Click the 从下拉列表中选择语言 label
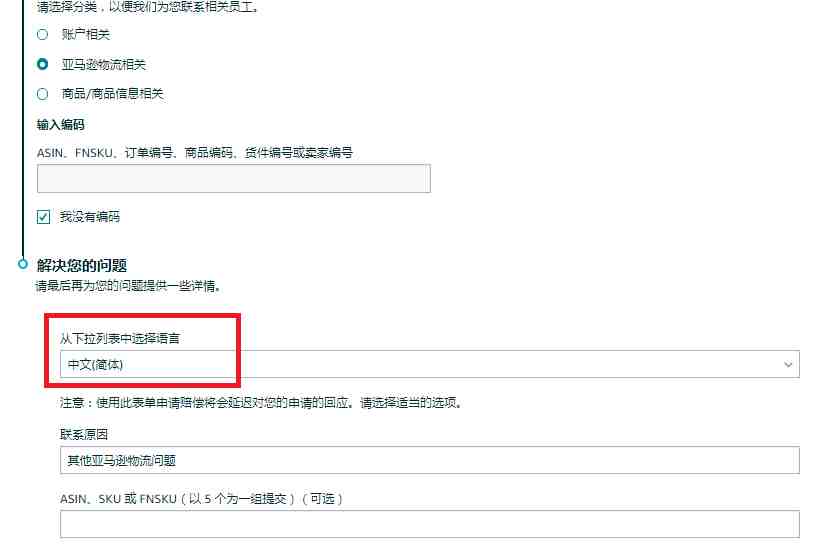Screen dimensions: 835x549 [x=120, y=338]
